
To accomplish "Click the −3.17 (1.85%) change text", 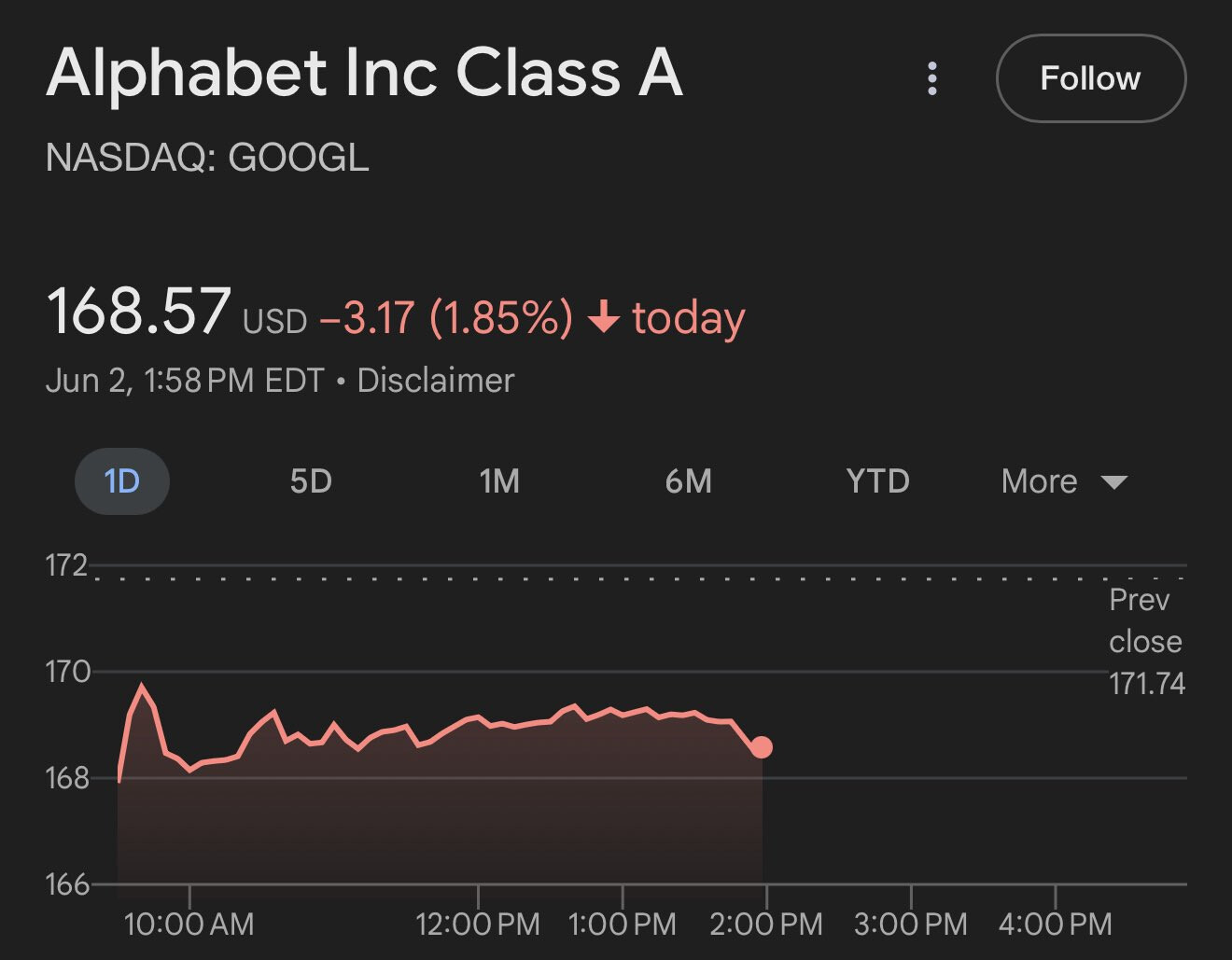I will (446, 318).
